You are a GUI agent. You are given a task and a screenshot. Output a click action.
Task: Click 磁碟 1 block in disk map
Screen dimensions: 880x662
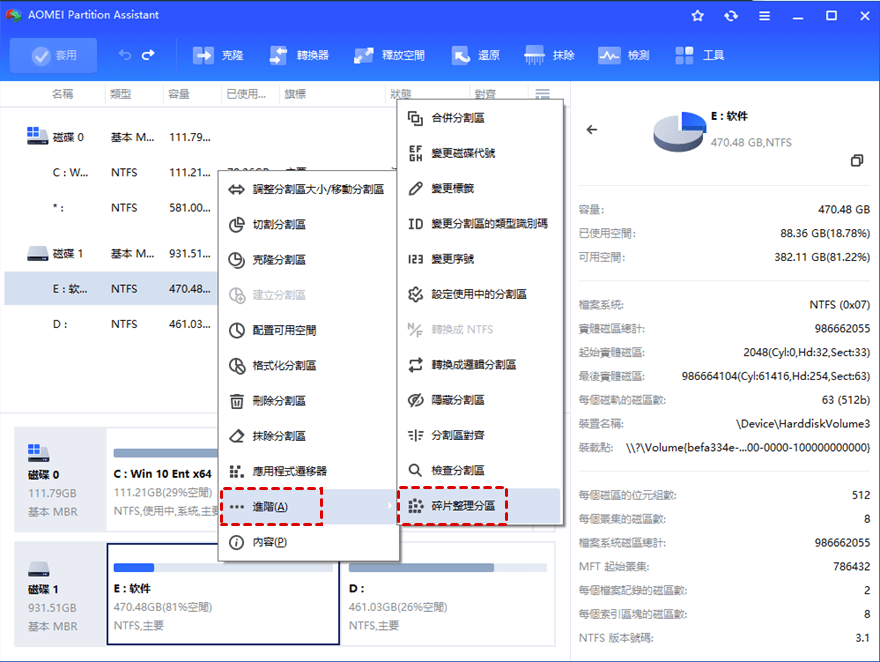59,594
